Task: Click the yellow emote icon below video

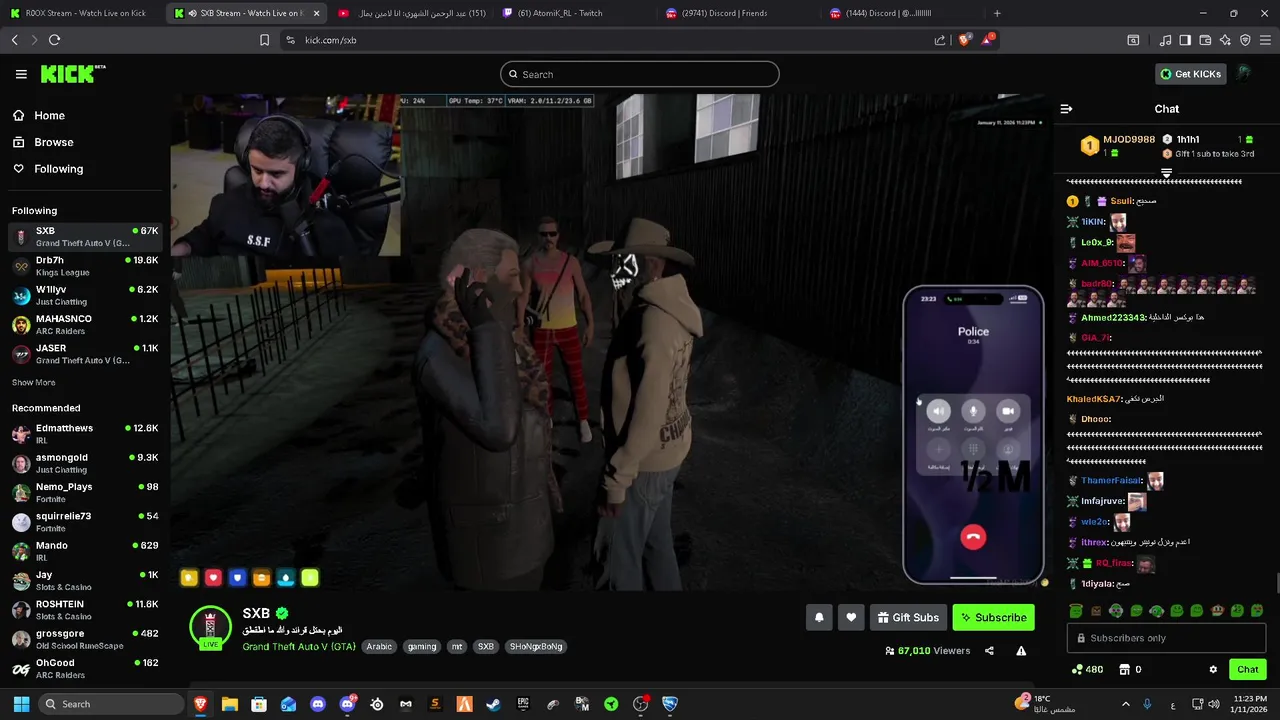Action: pyautogui.click(x=189, y=578)
